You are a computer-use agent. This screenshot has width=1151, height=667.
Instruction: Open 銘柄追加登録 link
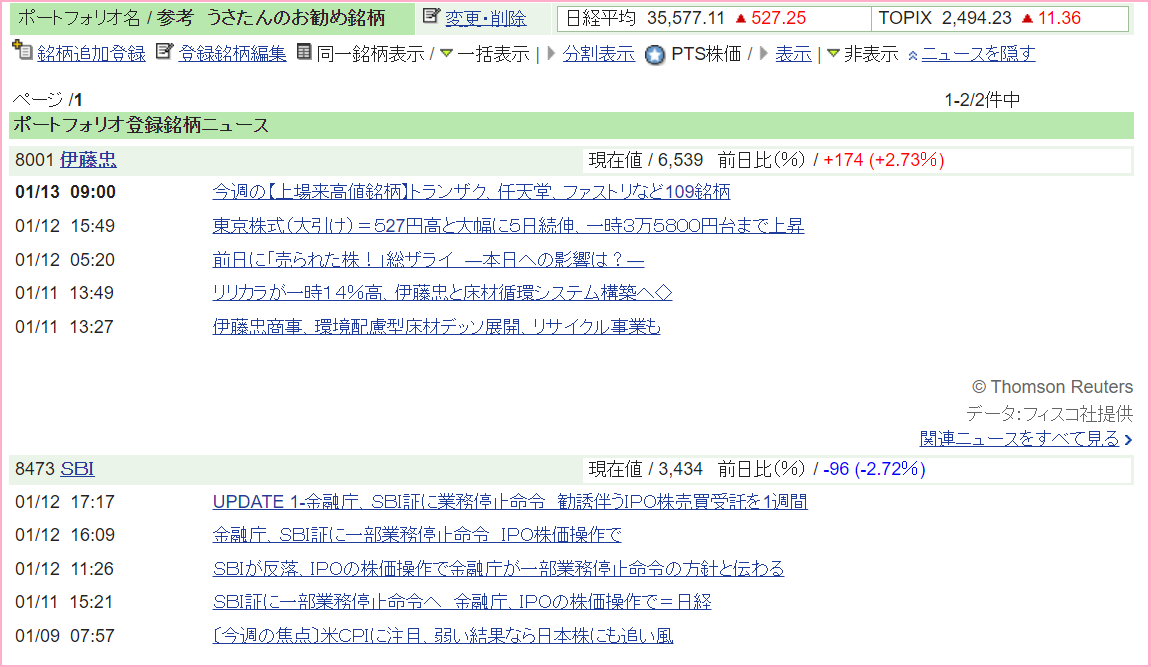(91, 54)
